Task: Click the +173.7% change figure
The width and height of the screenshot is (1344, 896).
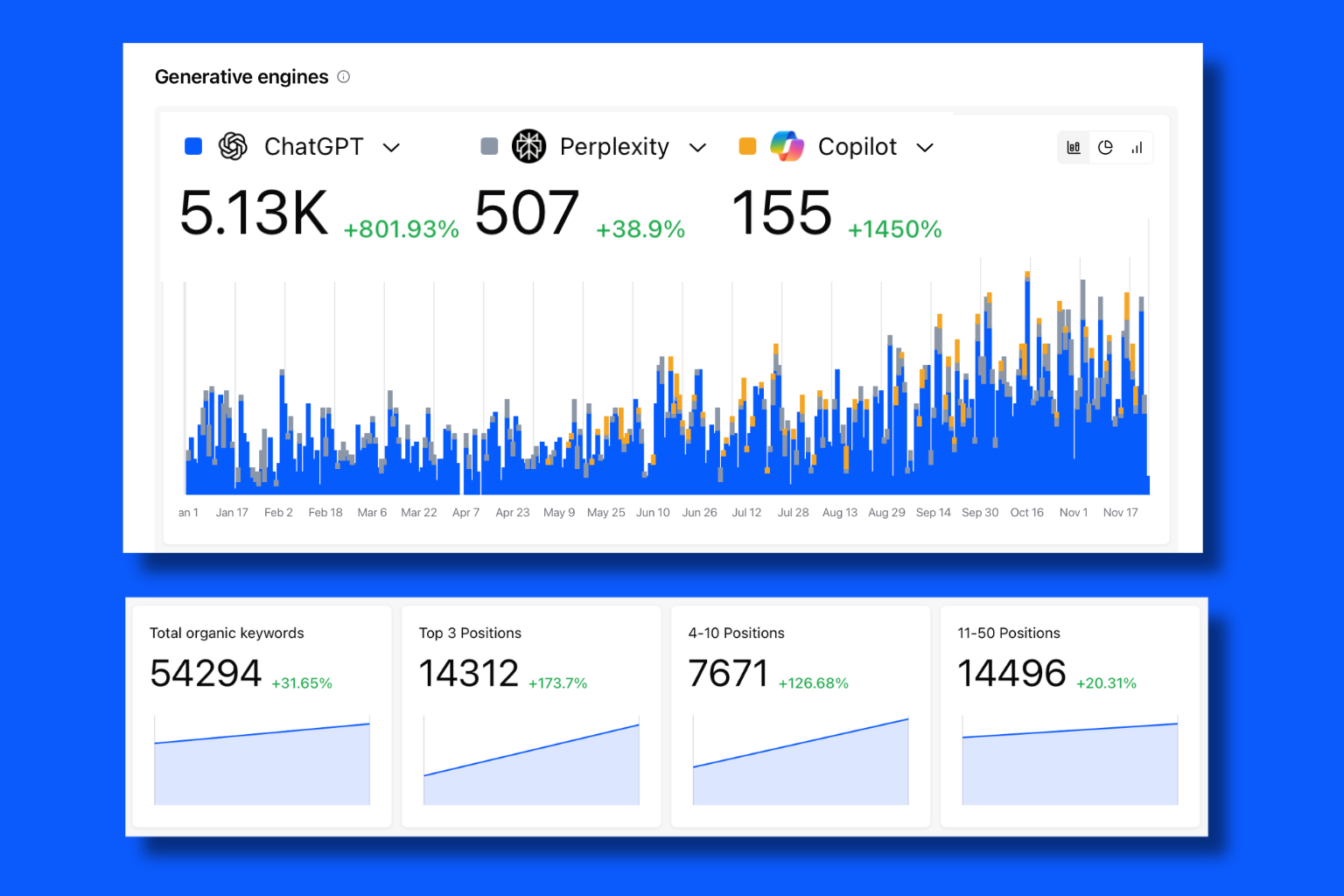Action: click(x=558, y=683)
